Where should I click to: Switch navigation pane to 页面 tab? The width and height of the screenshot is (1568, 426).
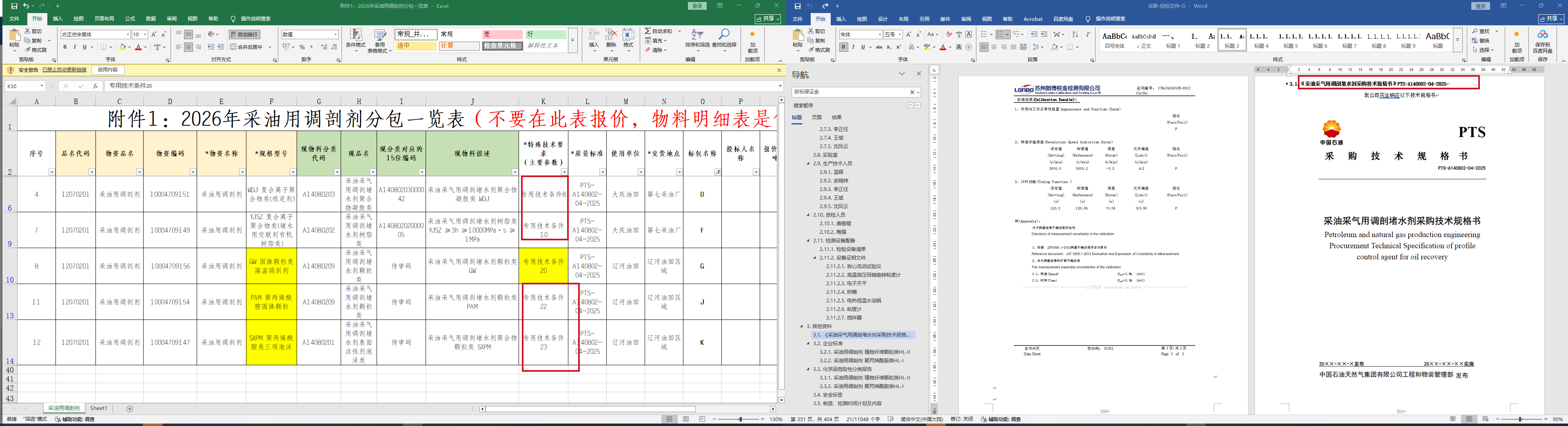point(817,118)
